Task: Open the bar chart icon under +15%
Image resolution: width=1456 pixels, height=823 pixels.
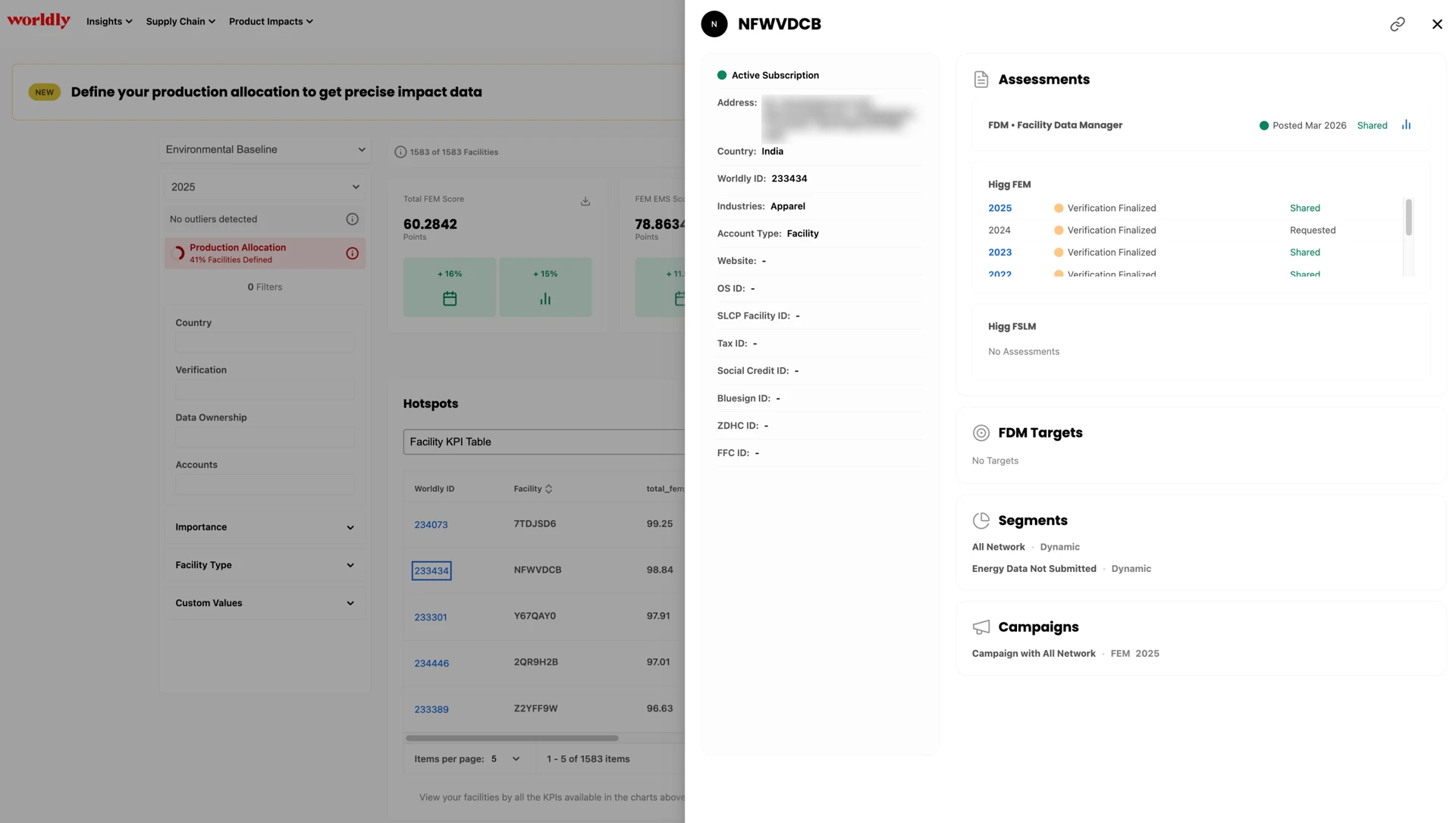Action: 545,299
